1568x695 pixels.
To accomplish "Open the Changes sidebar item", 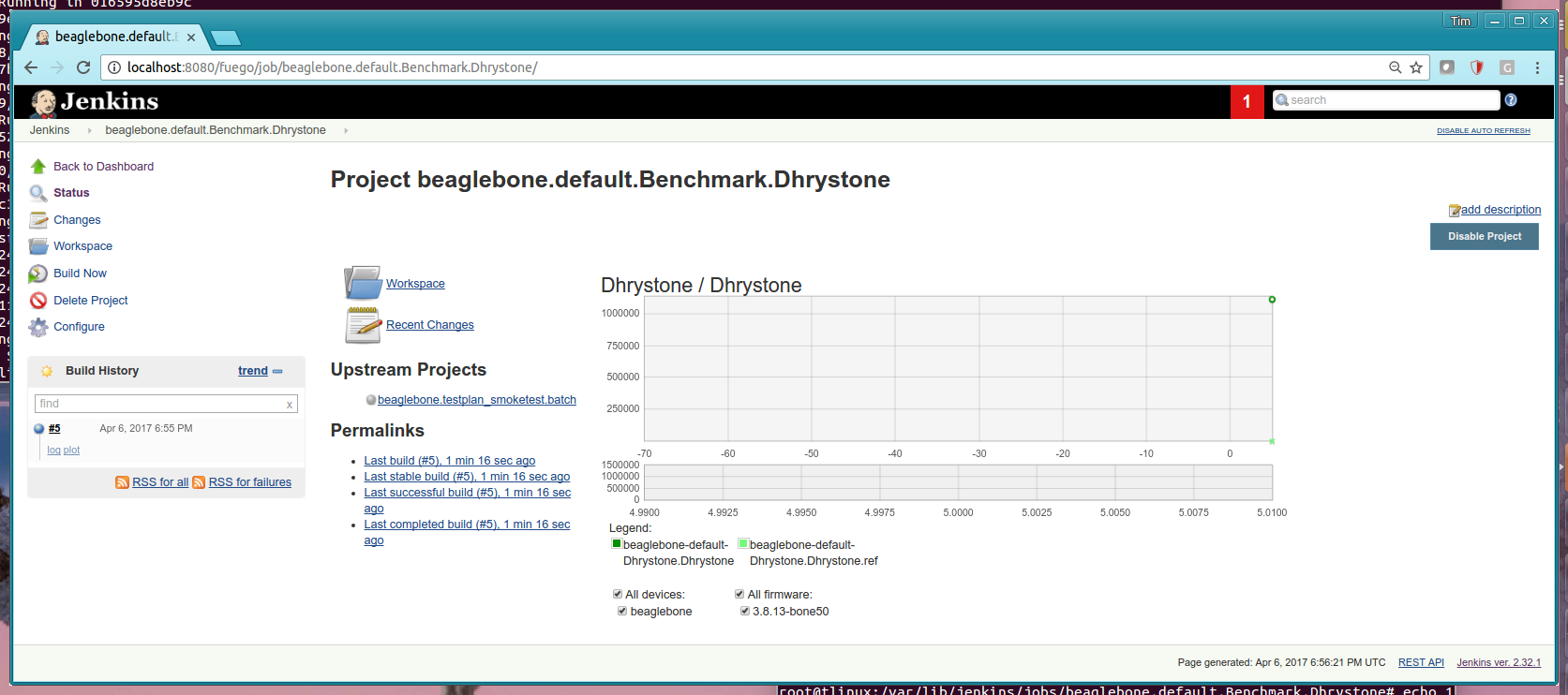I will coord(77,220).
